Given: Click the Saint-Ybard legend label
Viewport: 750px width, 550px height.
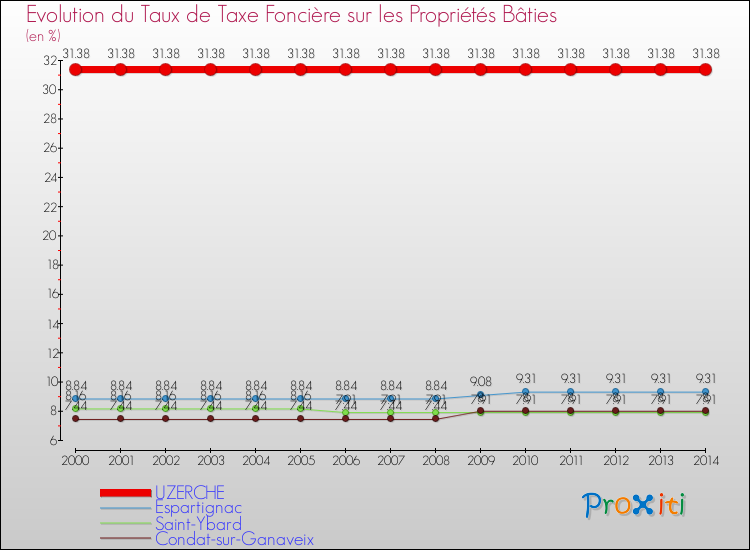Looking at the screenshot, I should tap(199, 524).
